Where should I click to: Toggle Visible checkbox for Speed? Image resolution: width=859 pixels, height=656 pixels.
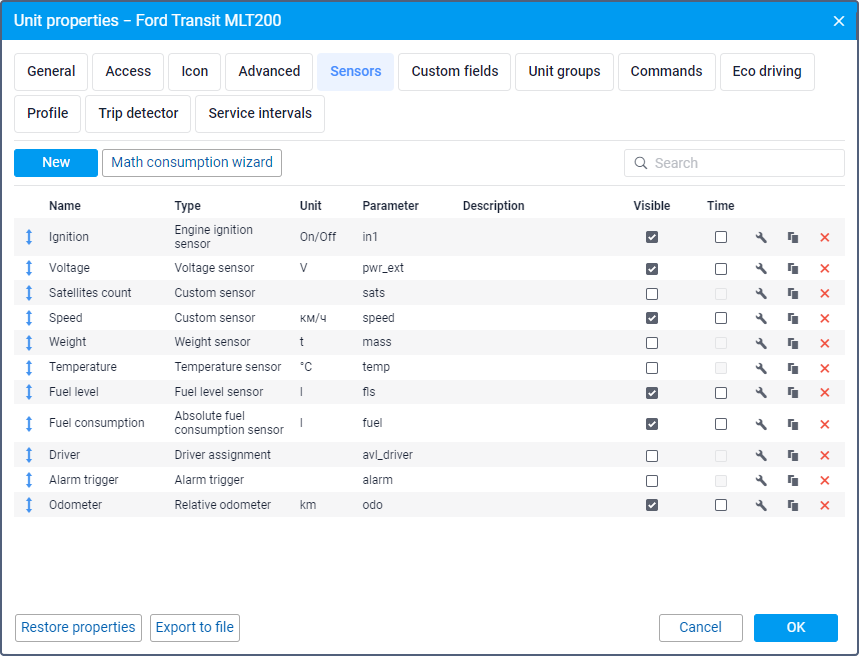652,318
